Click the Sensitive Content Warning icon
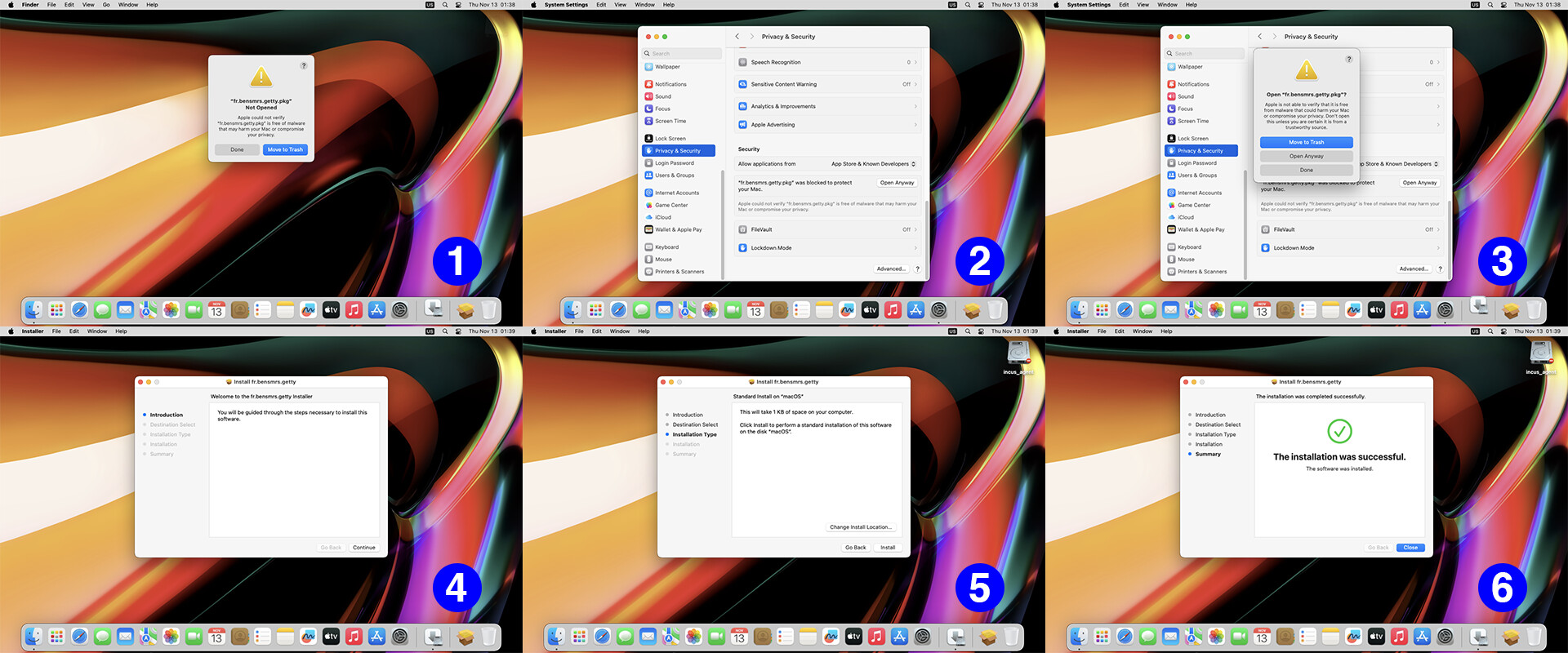The width and height of the screenshot is (1568, 653). [742, 84]
